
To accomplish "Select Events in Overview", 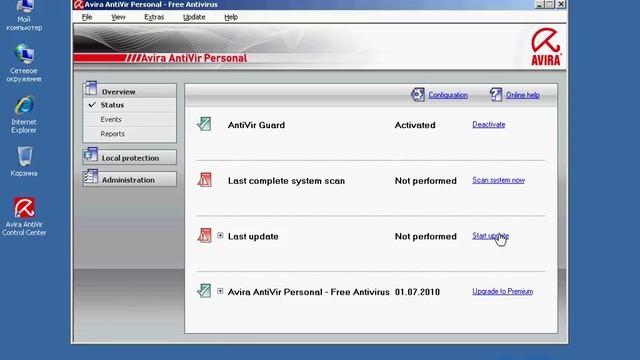I will (111, 119).
